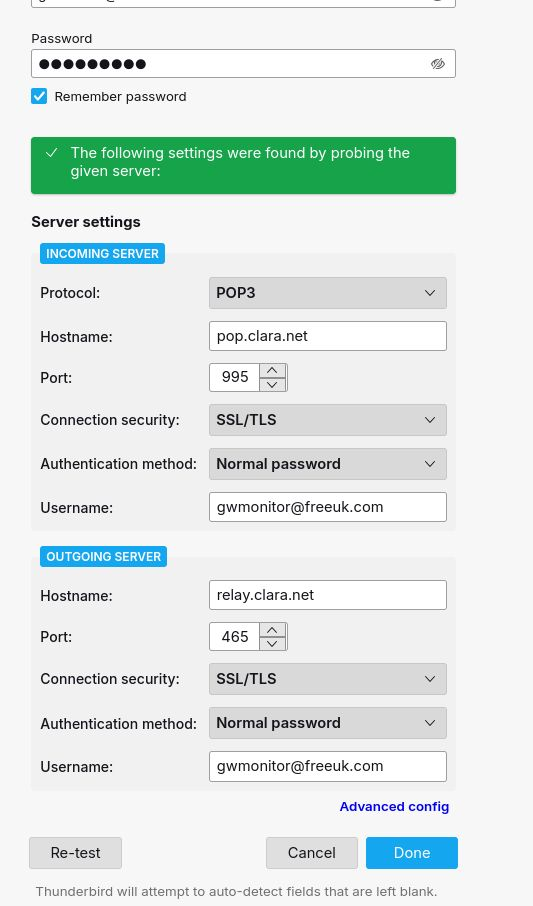Click the Server settings heading
Screen dimensions: 533x906
point(86,222)
